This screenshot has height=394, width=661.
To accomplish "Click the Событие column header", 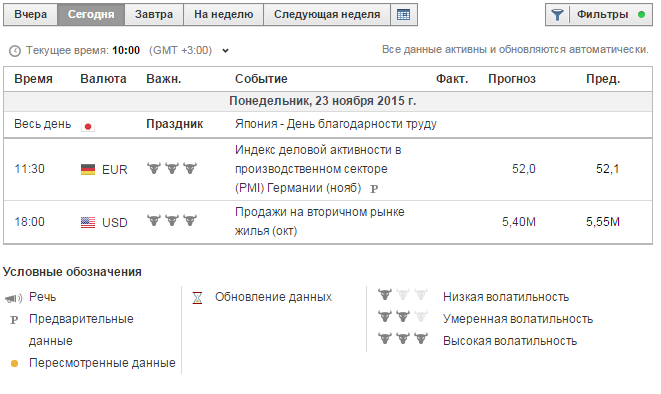I will click(261, 79).
